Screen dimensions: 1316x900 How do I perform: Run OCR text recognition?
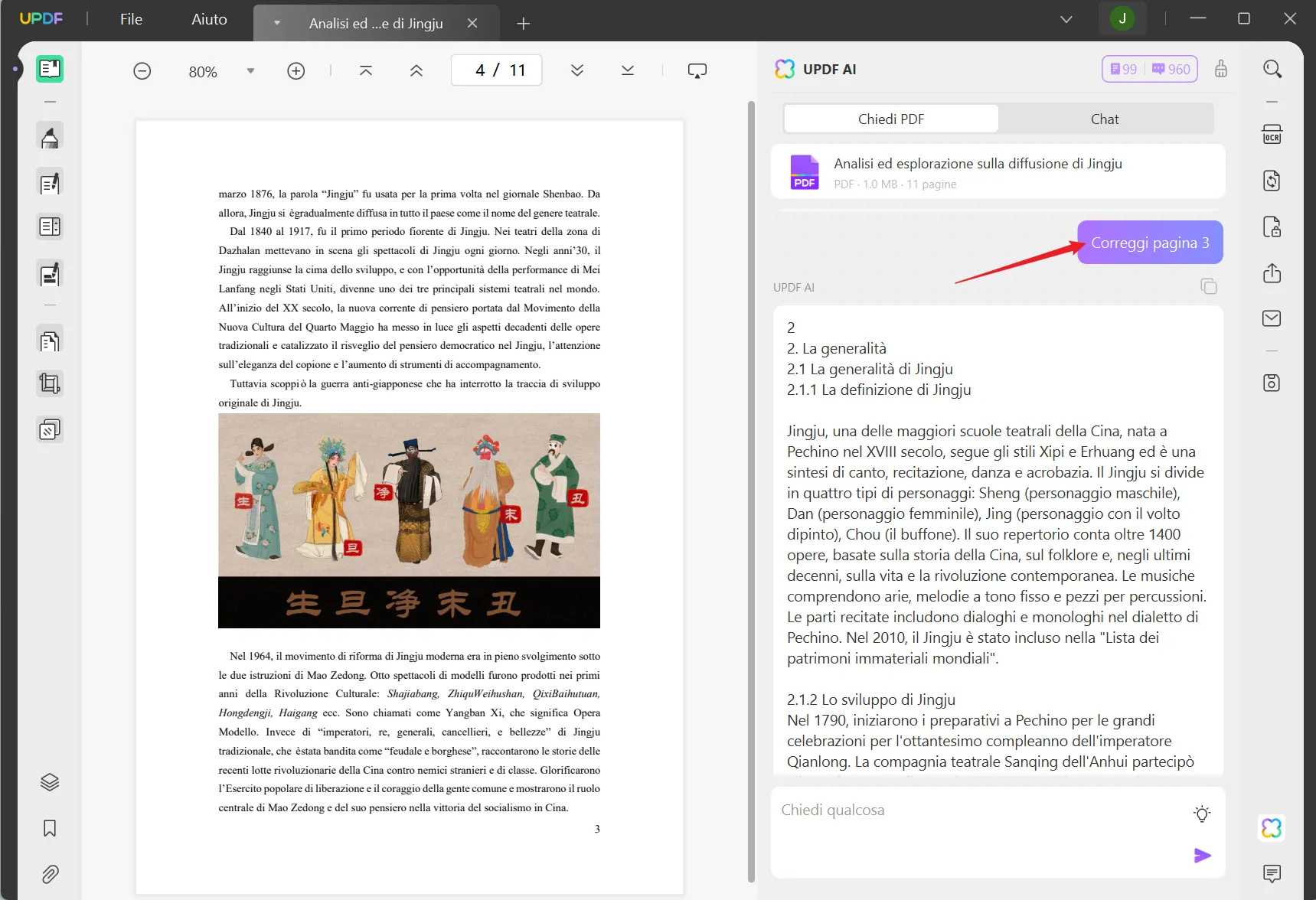click(1272, 135)
